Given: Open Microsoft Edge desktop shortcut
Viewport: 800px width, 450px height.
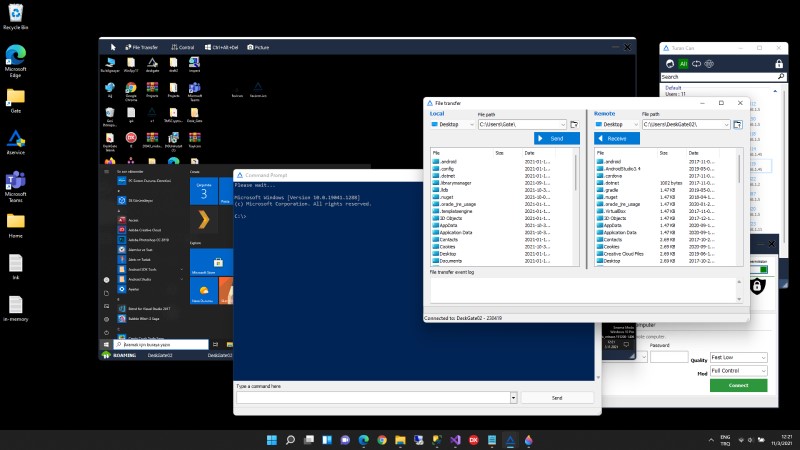Looking at the screenshot, I should 15,60.
